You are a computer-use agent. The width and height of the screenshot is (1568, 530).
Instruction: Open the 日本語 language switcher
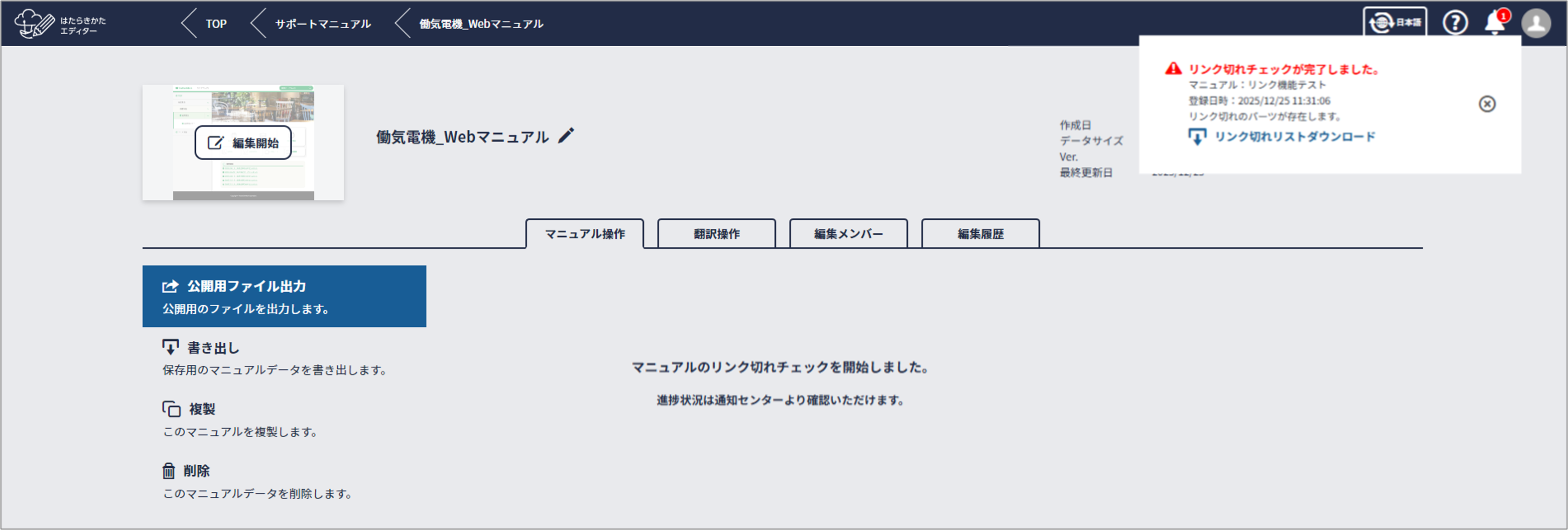tap(1394, 23)
